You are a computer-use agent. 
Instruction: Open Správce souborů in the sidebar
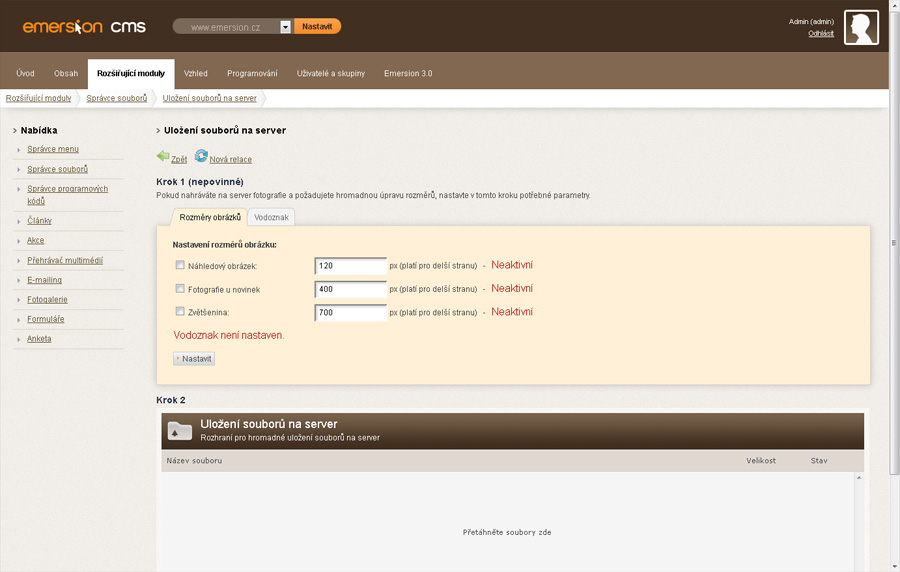tap(57, 169)
